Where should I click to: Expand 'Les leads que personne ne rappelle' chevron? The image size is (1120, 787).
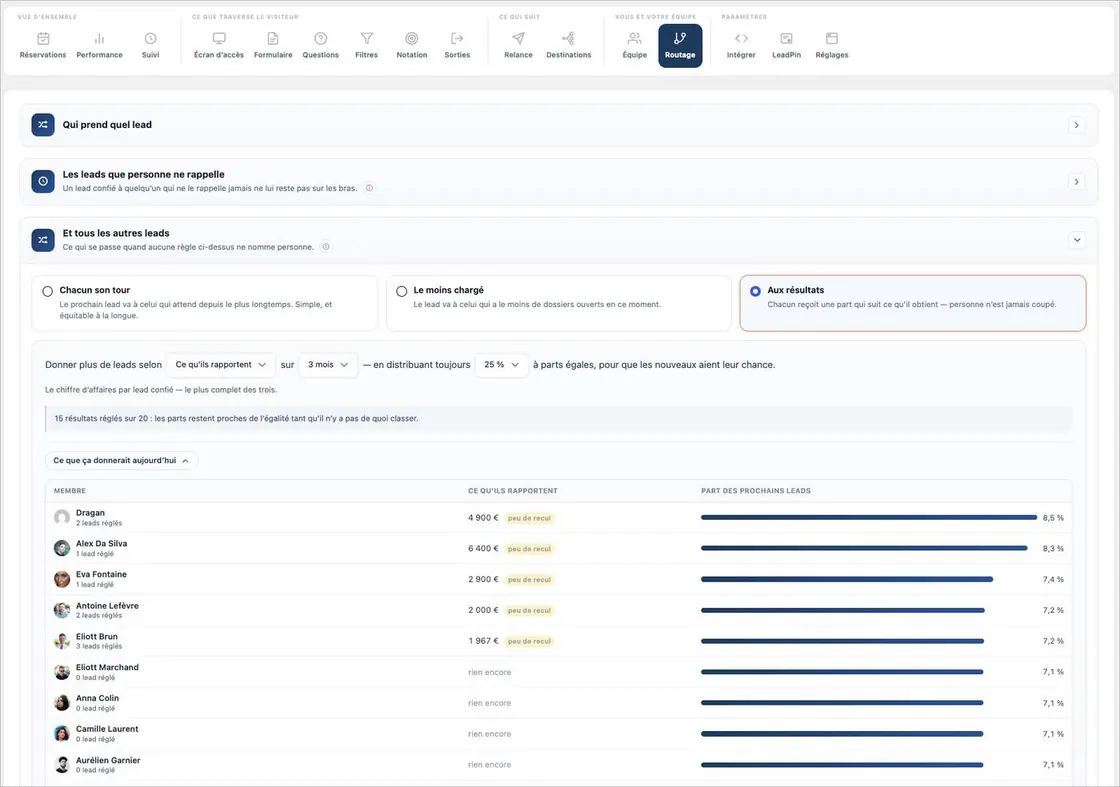click(1076, 182)
